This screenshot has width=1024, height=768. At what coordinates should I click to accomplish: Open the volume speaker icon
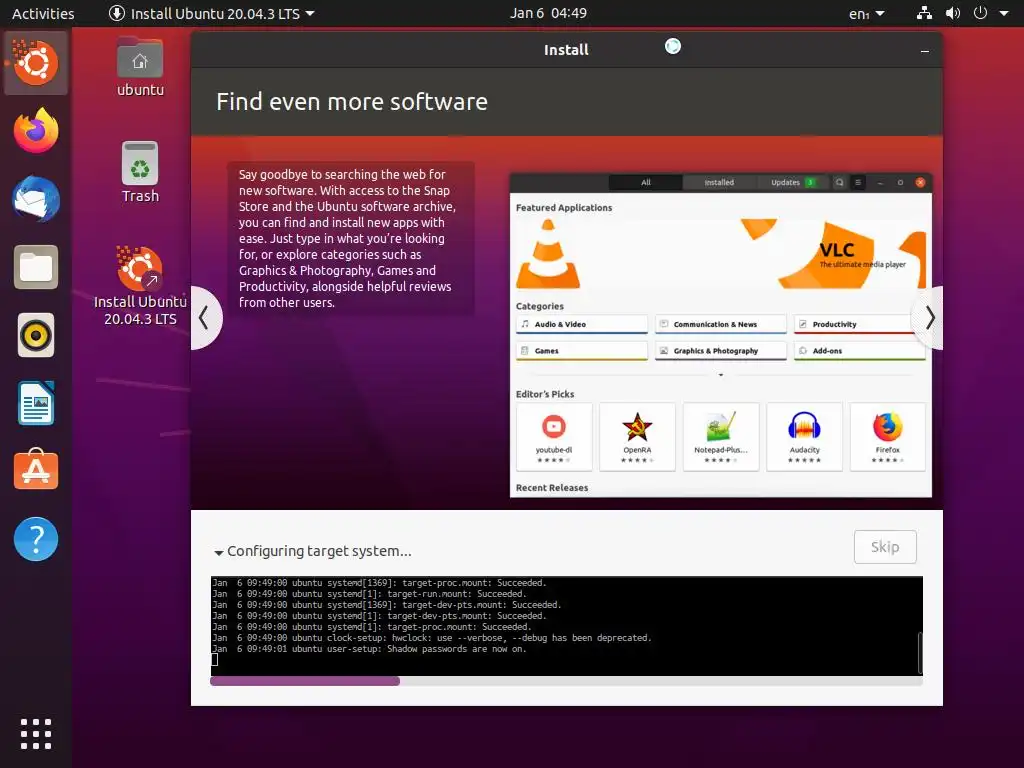coord(953,13)
